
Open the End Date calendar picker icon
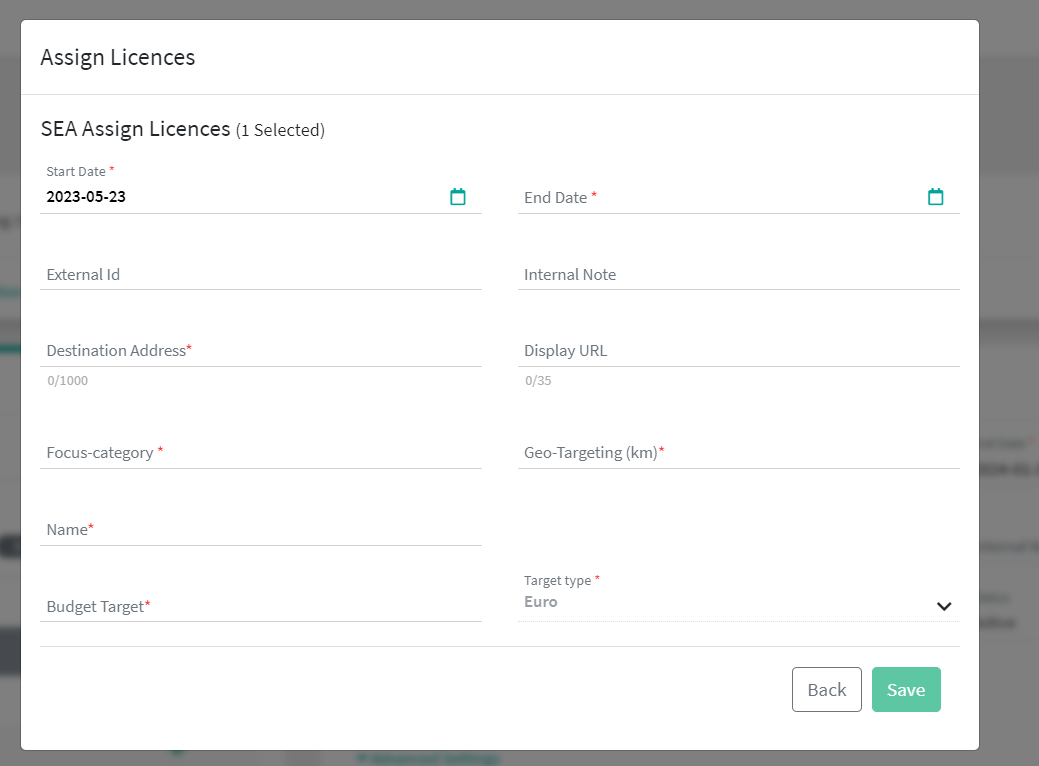935,197
